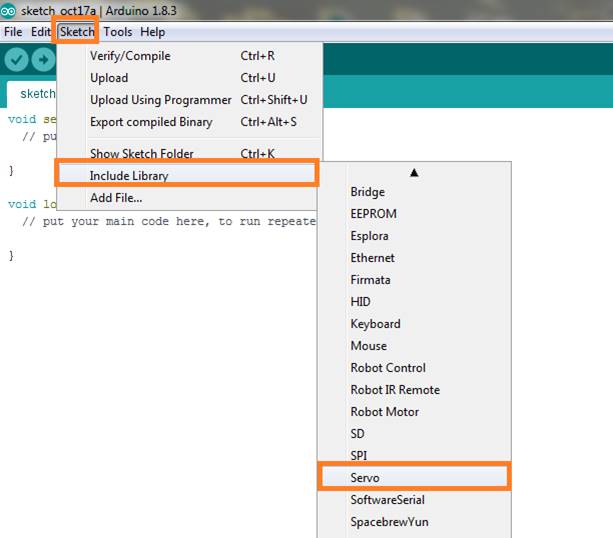Select the Robot Control library
Screen dimensions: 613x538
(414, 368)
